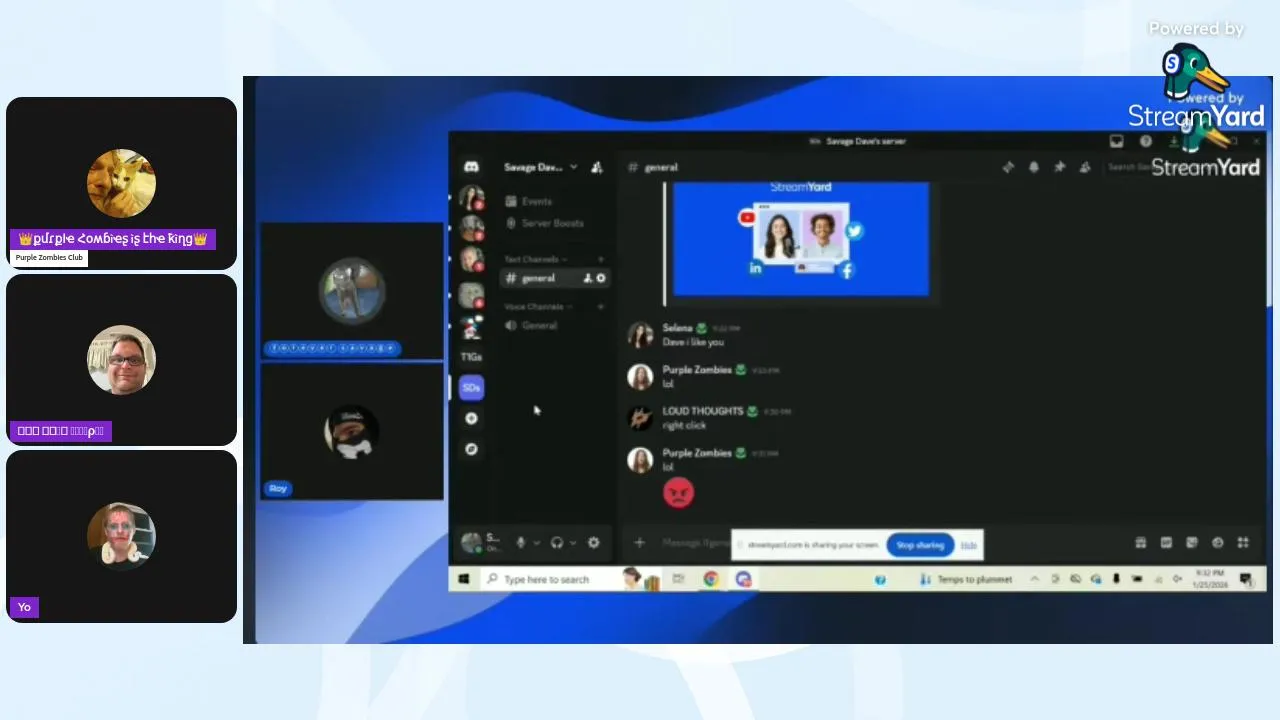The height and width of the screenshot is (720, 1280).
Task: Open emoji picker icon
Action: click(x=1218, y=543)
